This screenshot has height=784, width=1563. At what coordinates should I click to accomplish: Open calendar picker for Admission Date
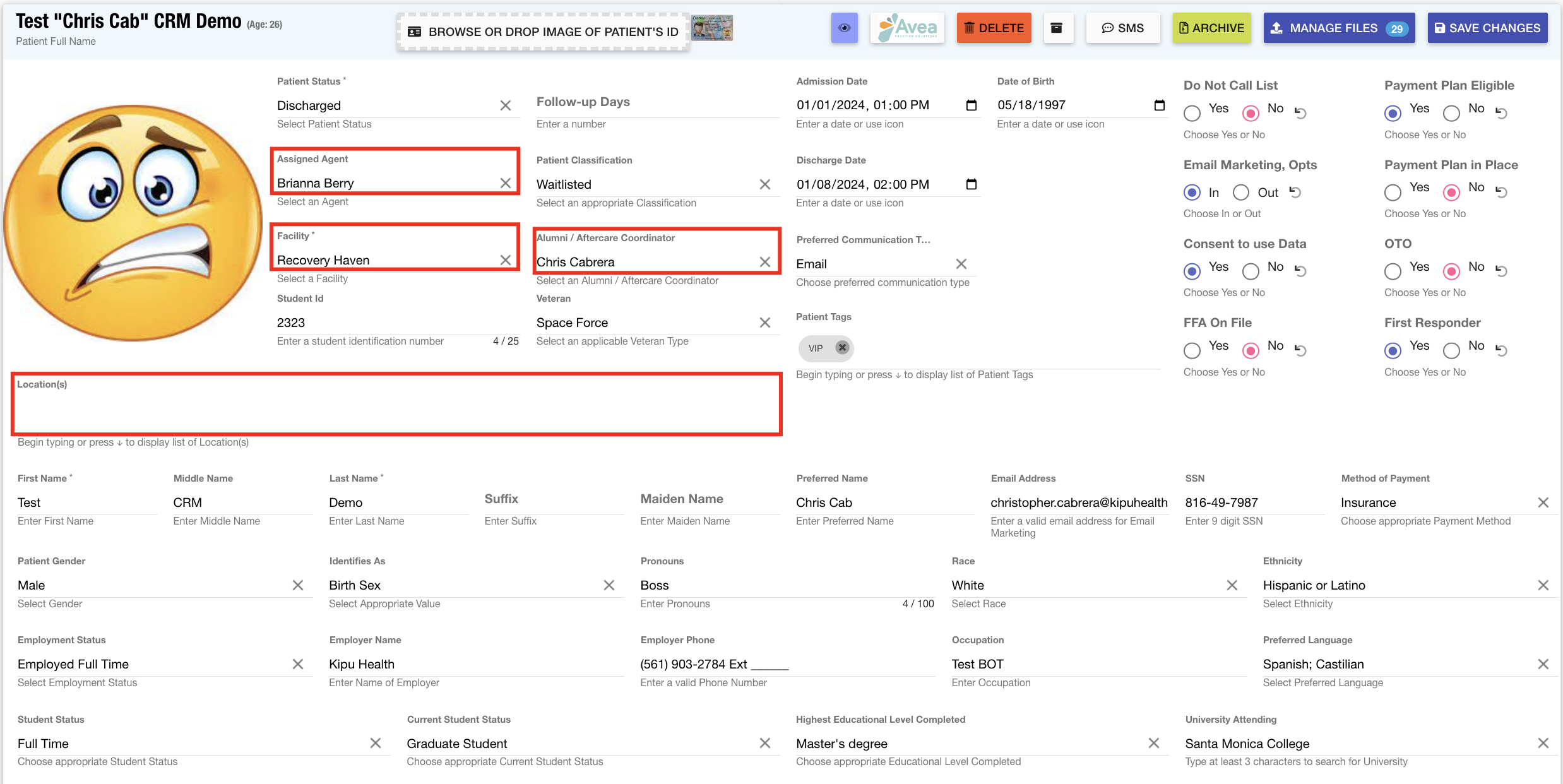[x=972, y=105]
